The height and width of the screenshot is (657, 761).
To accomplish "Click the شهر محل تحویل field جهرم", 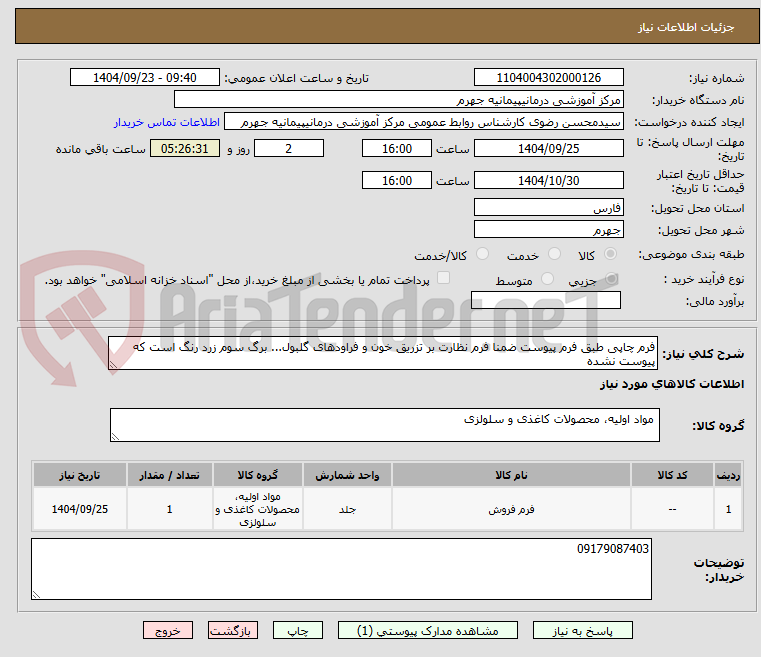I will coord(548,229).
